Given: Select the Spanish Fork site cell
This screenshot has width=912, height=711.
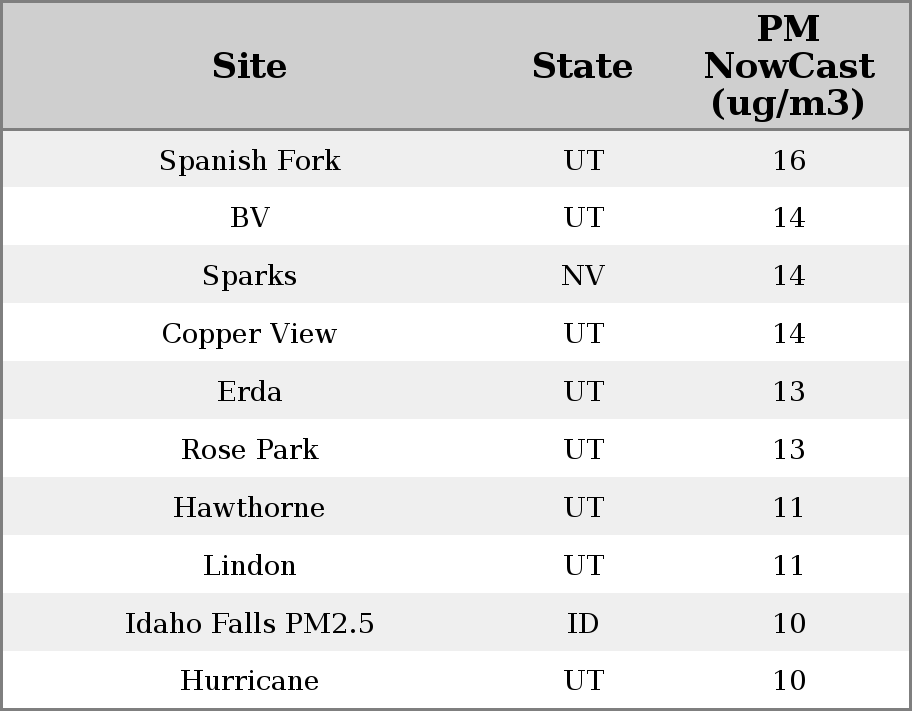Looking at the screenshot, I should coord(249,160).
